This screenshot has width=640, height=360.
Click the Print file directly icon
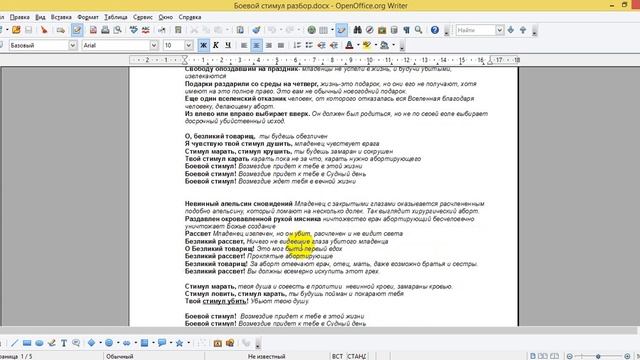(105, 30)
